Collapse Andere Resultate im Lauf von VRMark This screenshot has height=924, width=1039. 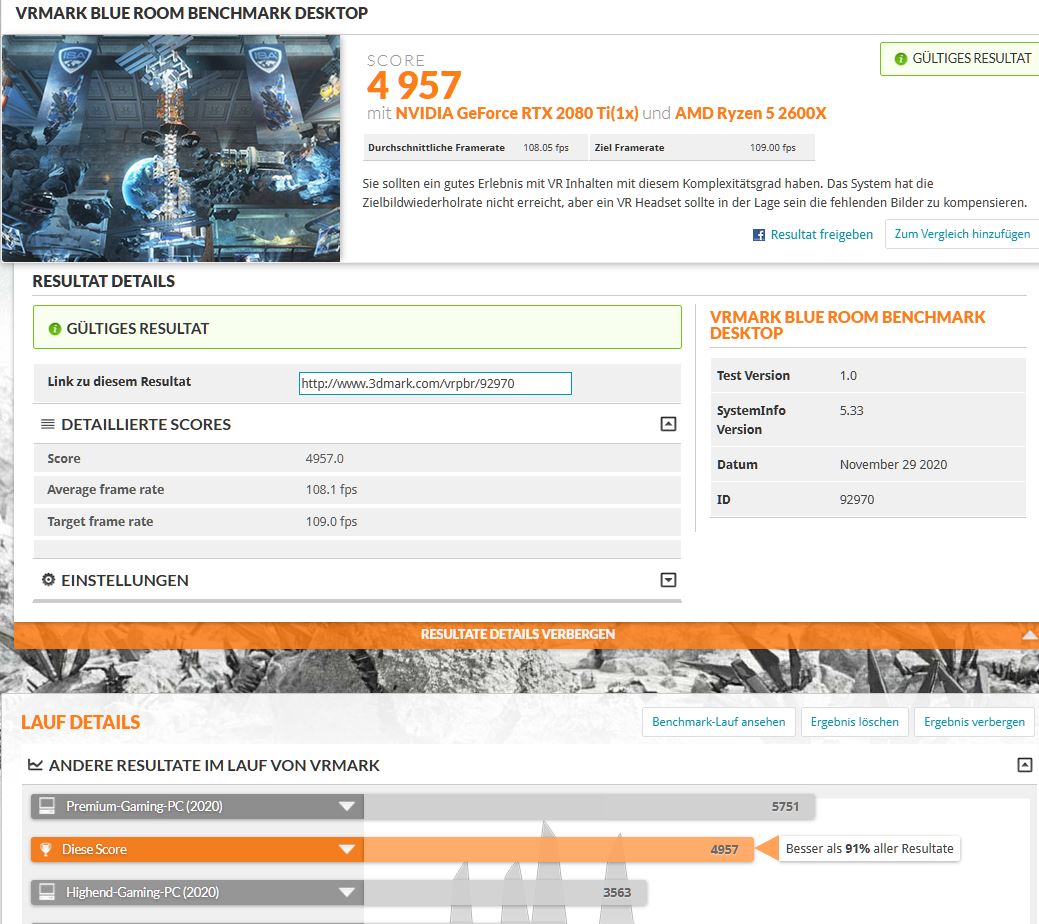(1024, 765)
